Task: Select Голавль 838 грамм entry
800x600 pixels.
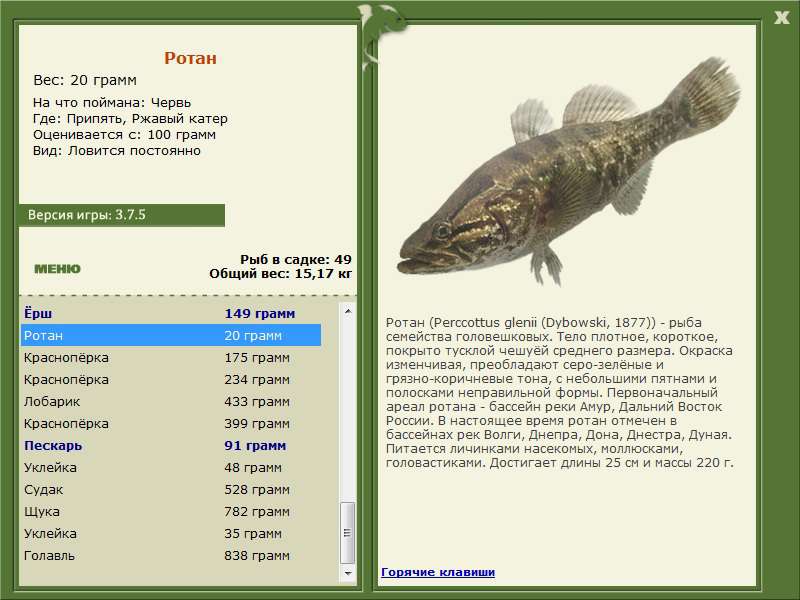Action: click(x=171, y=555)
